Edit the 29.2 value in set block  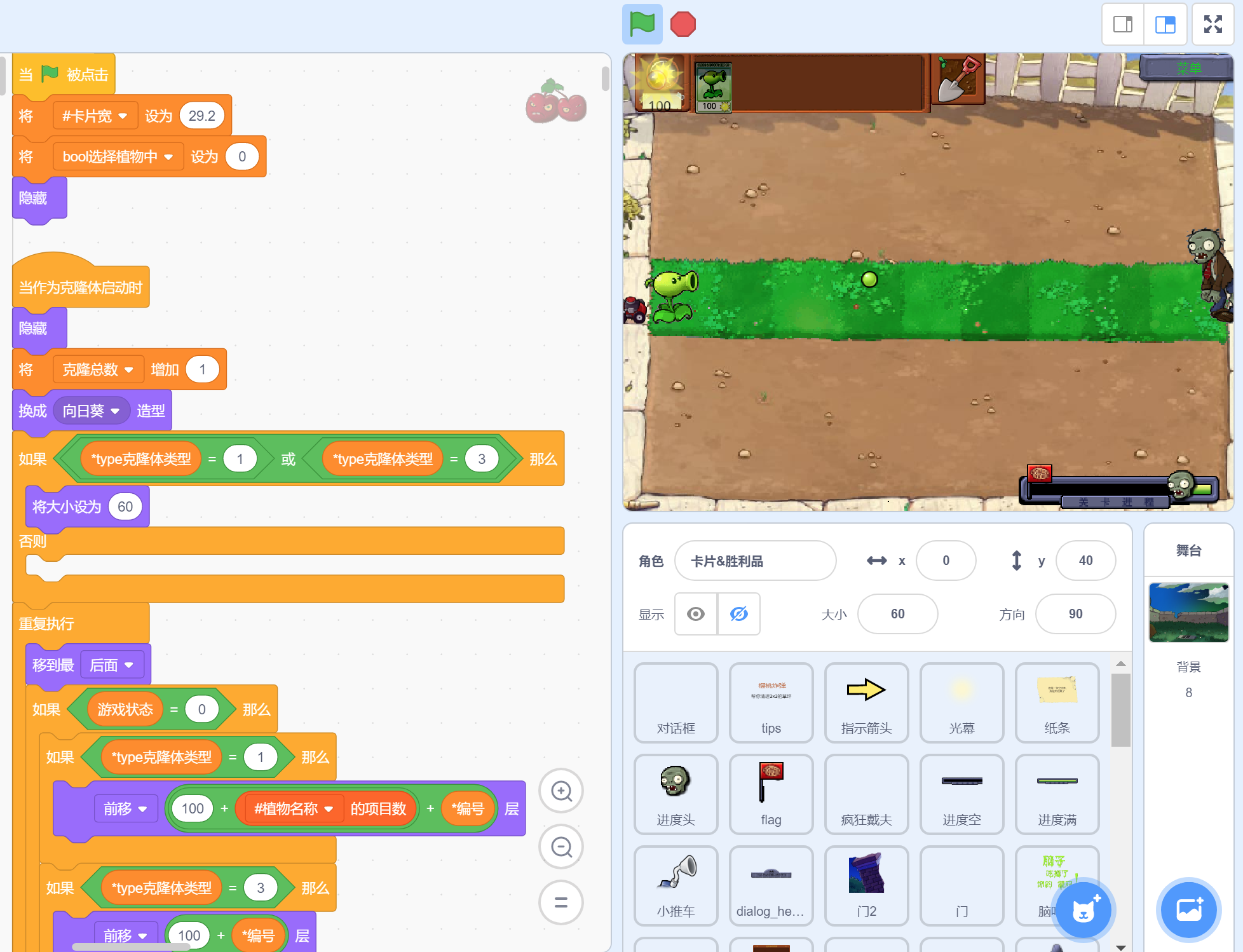(202, 116)
